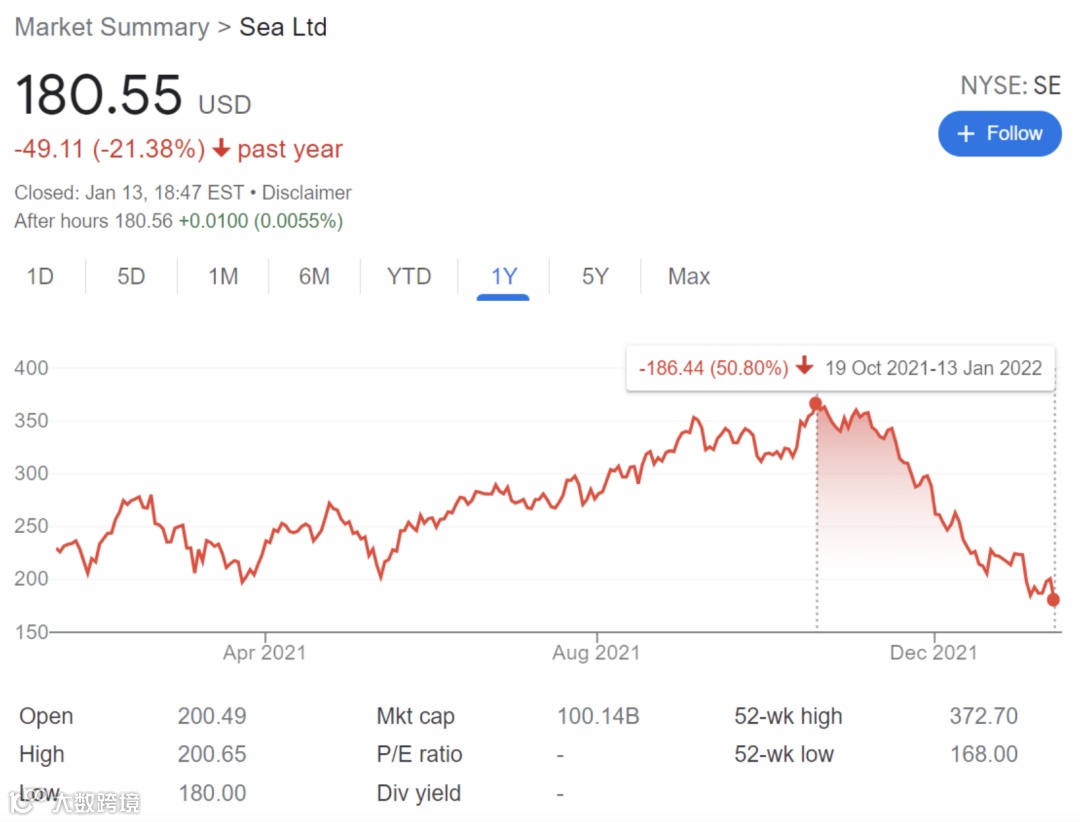Click the down arrow inside the chart tooltip
The height and width of the screenshot is (822, 1080).
click(x=805, y=367)
